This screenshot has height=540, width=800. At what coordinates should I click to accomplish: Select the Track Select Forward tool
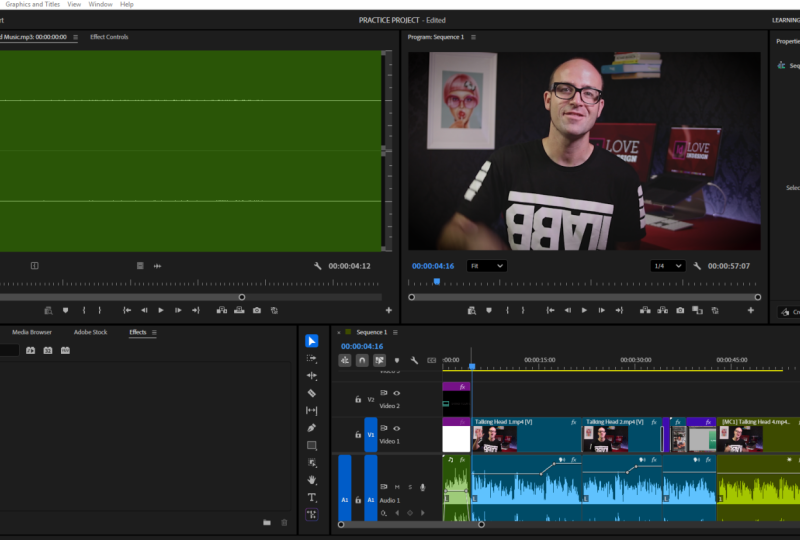312,358
